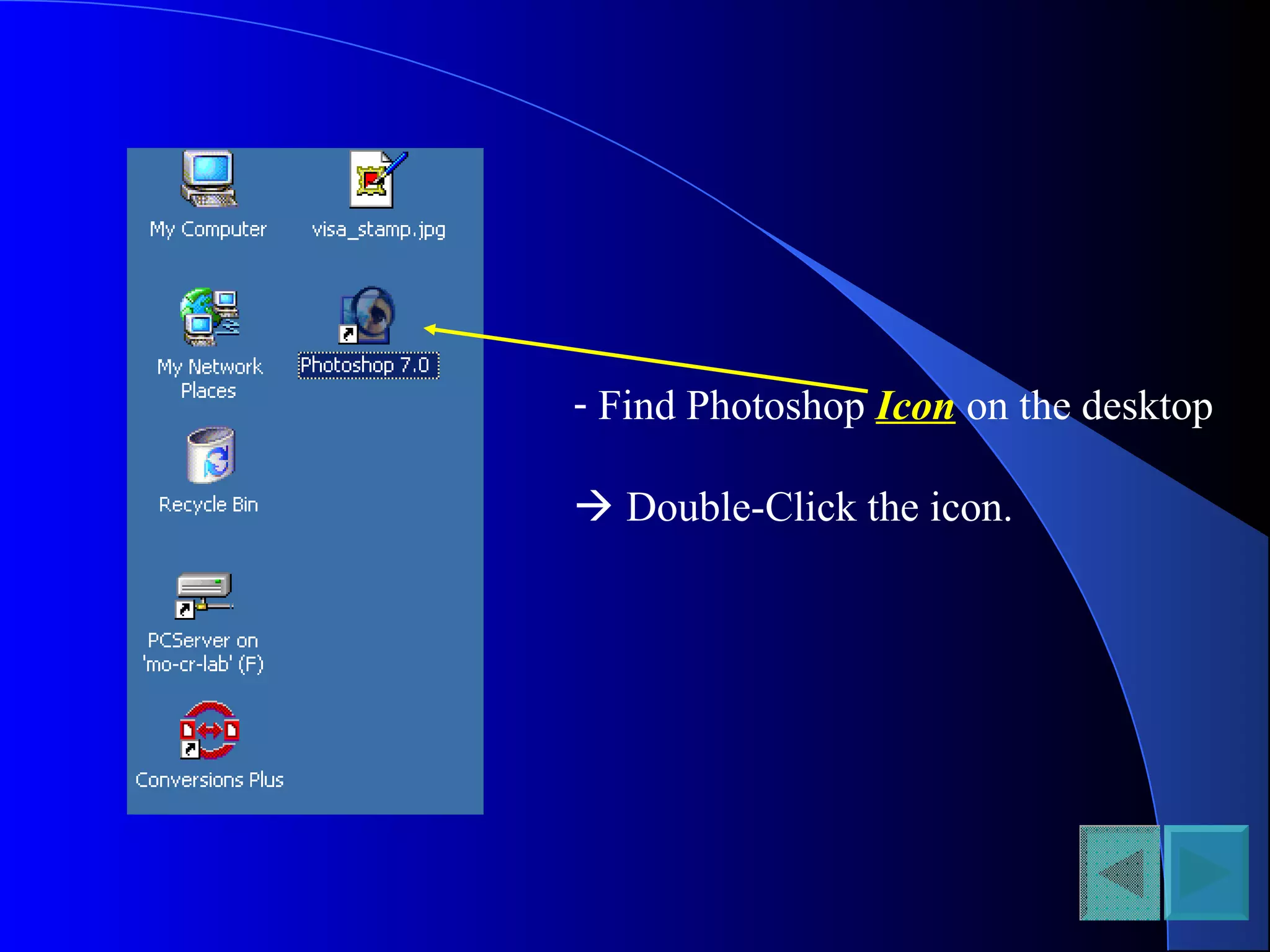This screenshot has height=952, width=1270.
Task: Advance to next slide with forward arrow button
Action: (x=1206, y=873)
